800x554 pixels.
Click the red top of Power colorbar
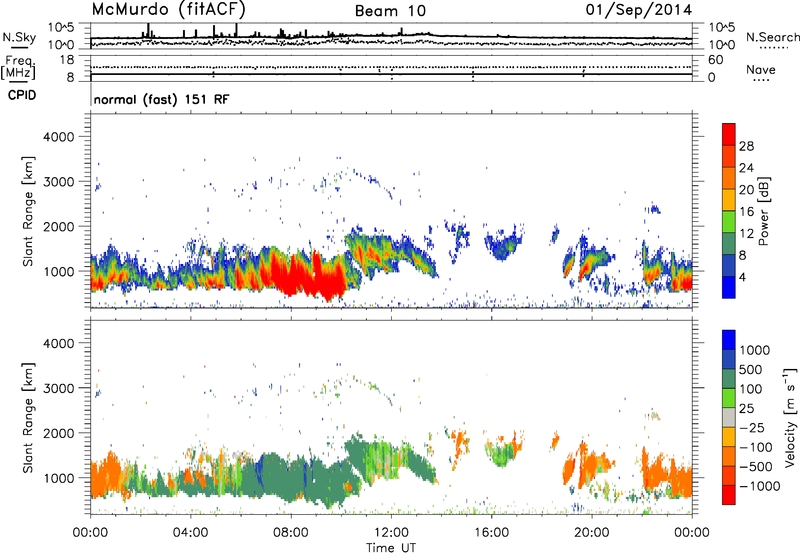pos(729,135)
